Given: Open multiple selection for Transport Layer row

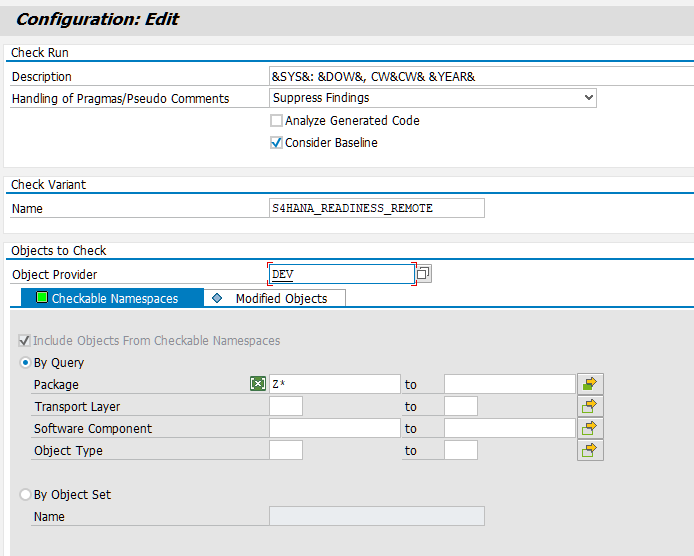Looking at the screenshot, I should point(590,406).
